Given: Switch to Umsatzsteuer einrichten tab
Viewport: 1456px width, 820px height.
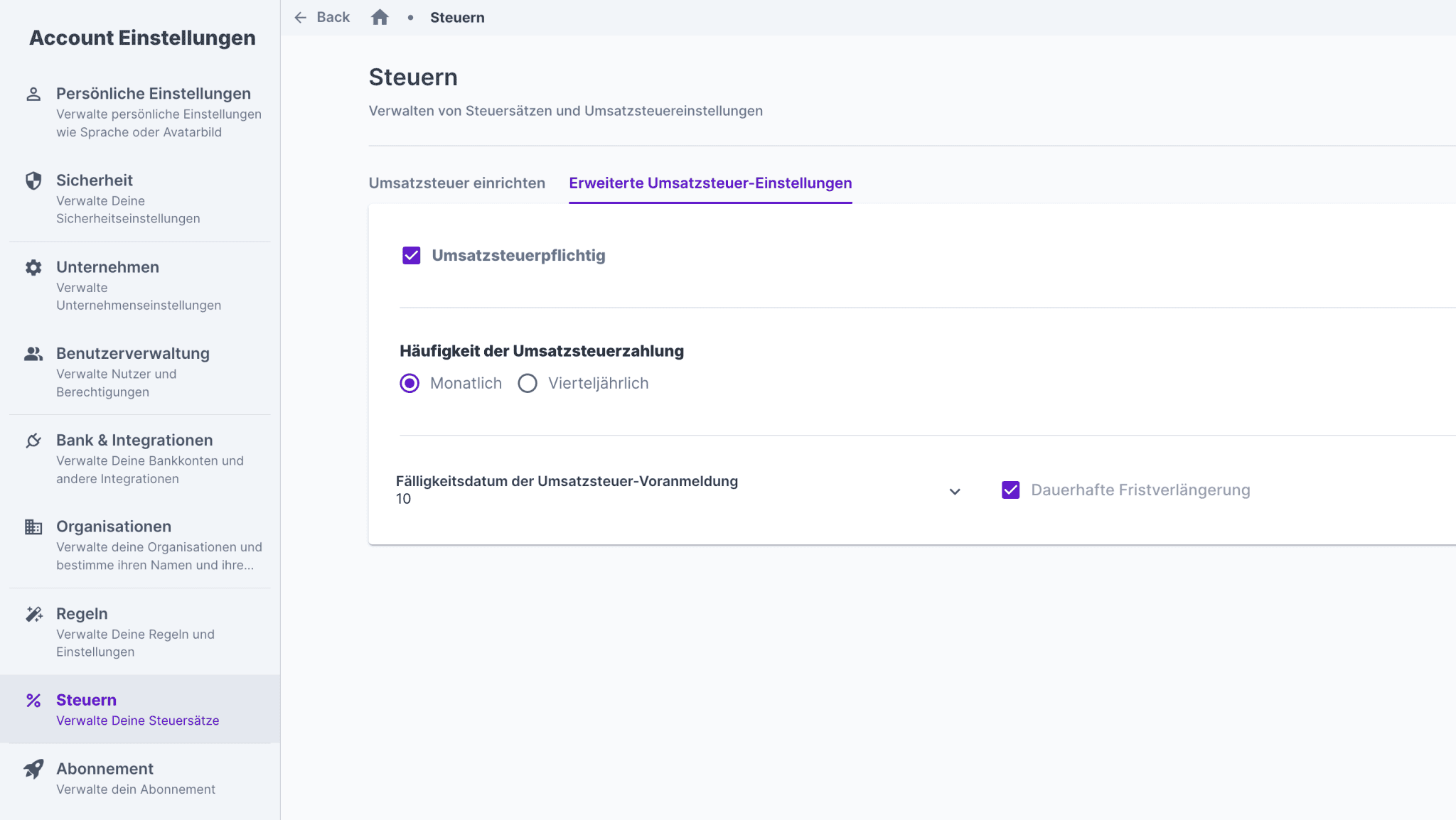Looking at the screenshot, I should click(x=456, y=183).
